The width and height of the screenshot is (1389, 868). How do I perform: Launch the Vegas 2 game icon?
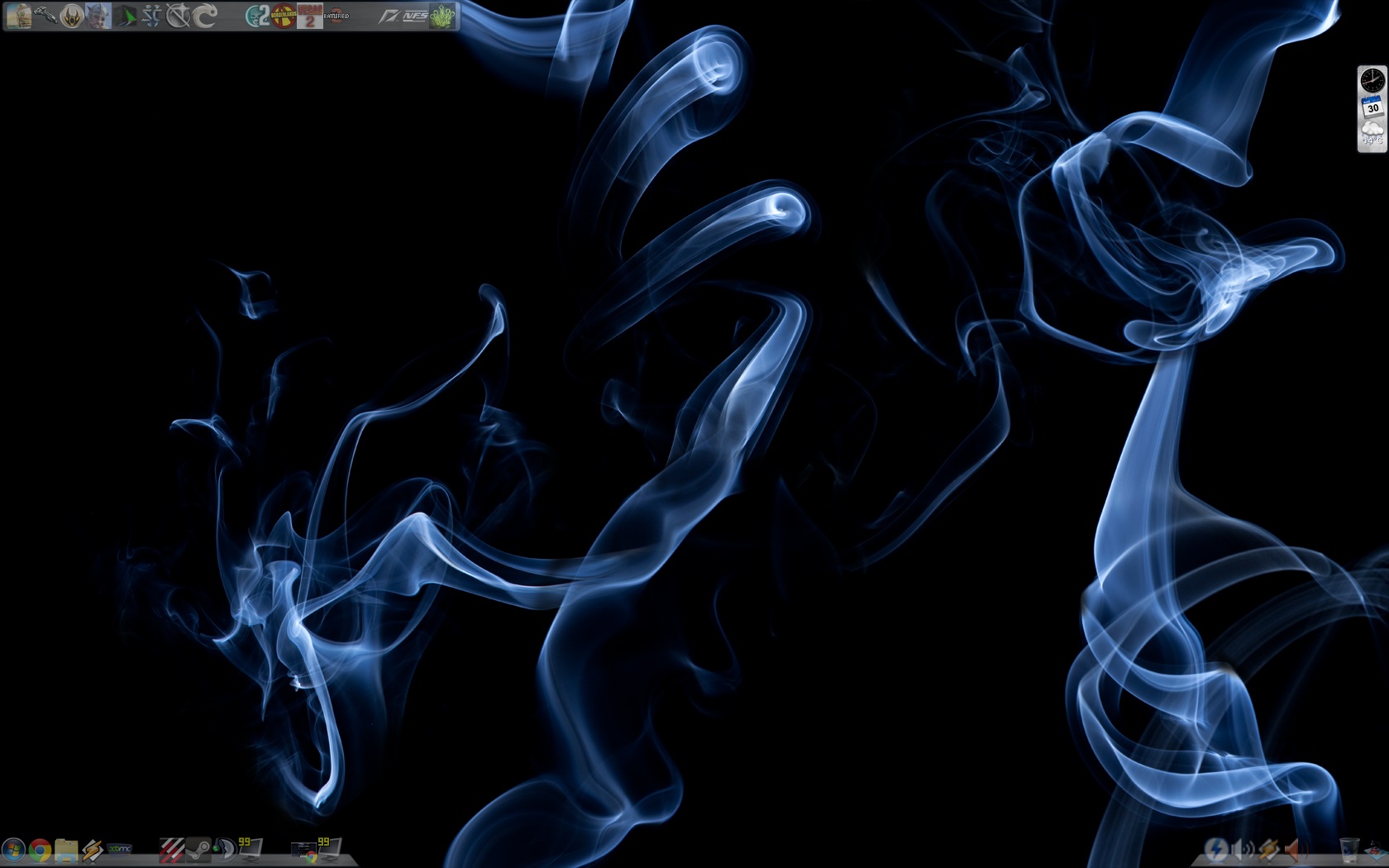(x=309, y=16)
